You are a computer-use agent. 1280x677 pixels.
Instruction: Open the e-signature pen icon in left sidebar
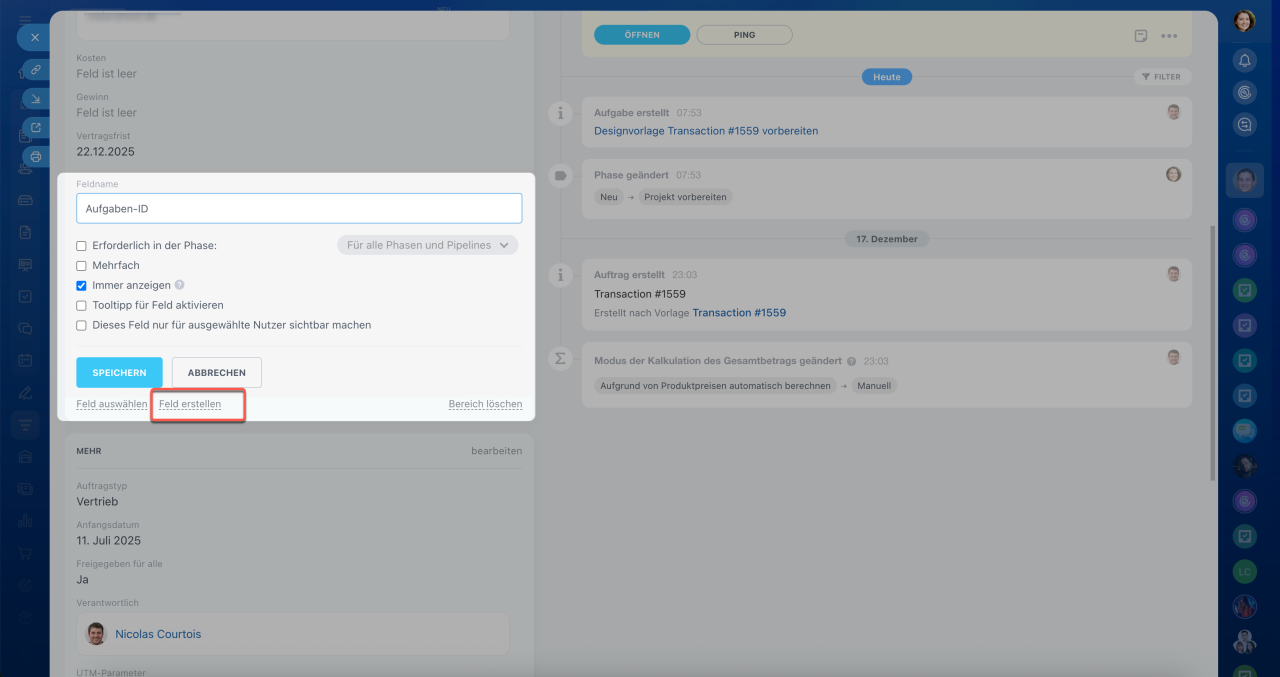[25, 392]
